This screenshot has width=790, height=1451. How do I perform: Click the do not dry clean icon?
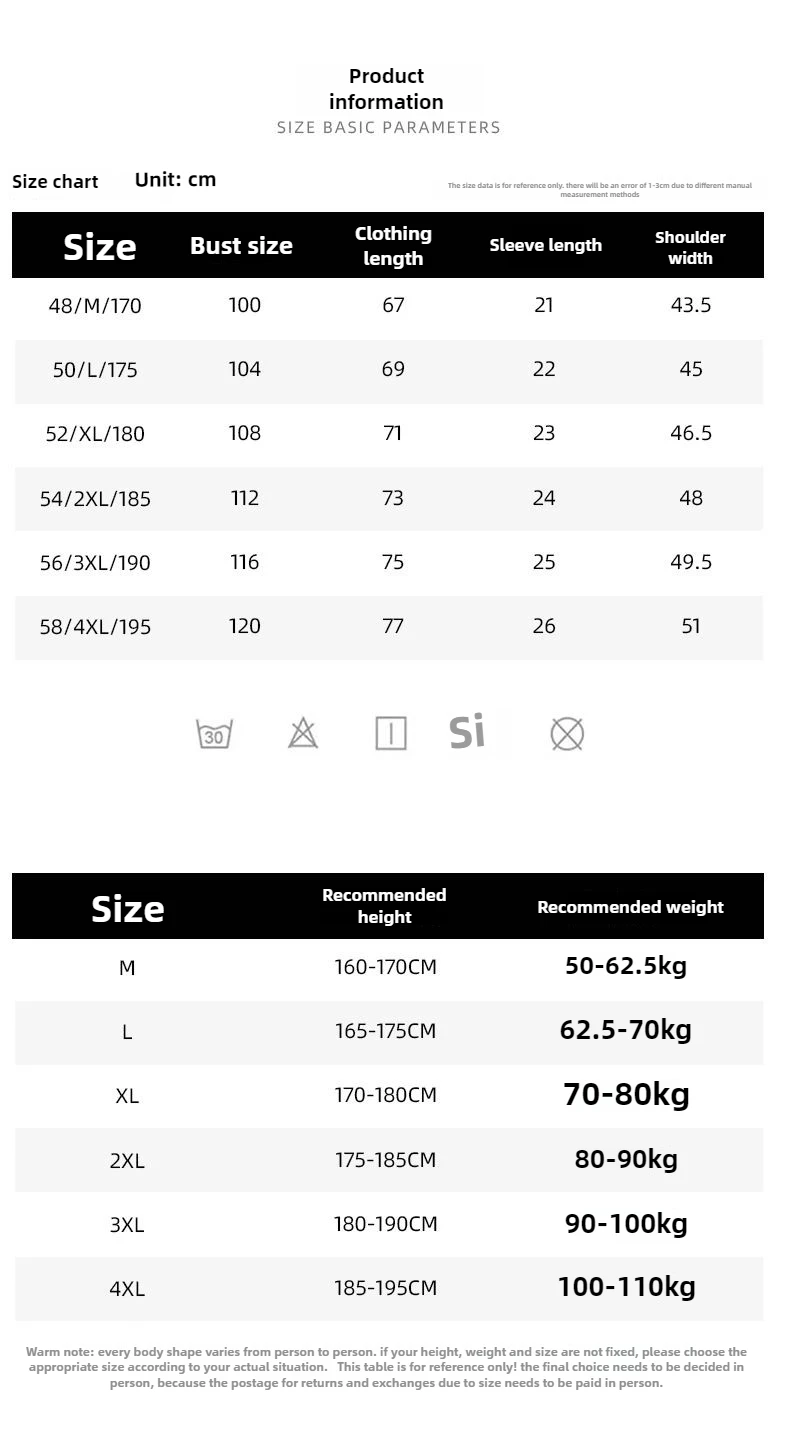click(x=567, y=734)
